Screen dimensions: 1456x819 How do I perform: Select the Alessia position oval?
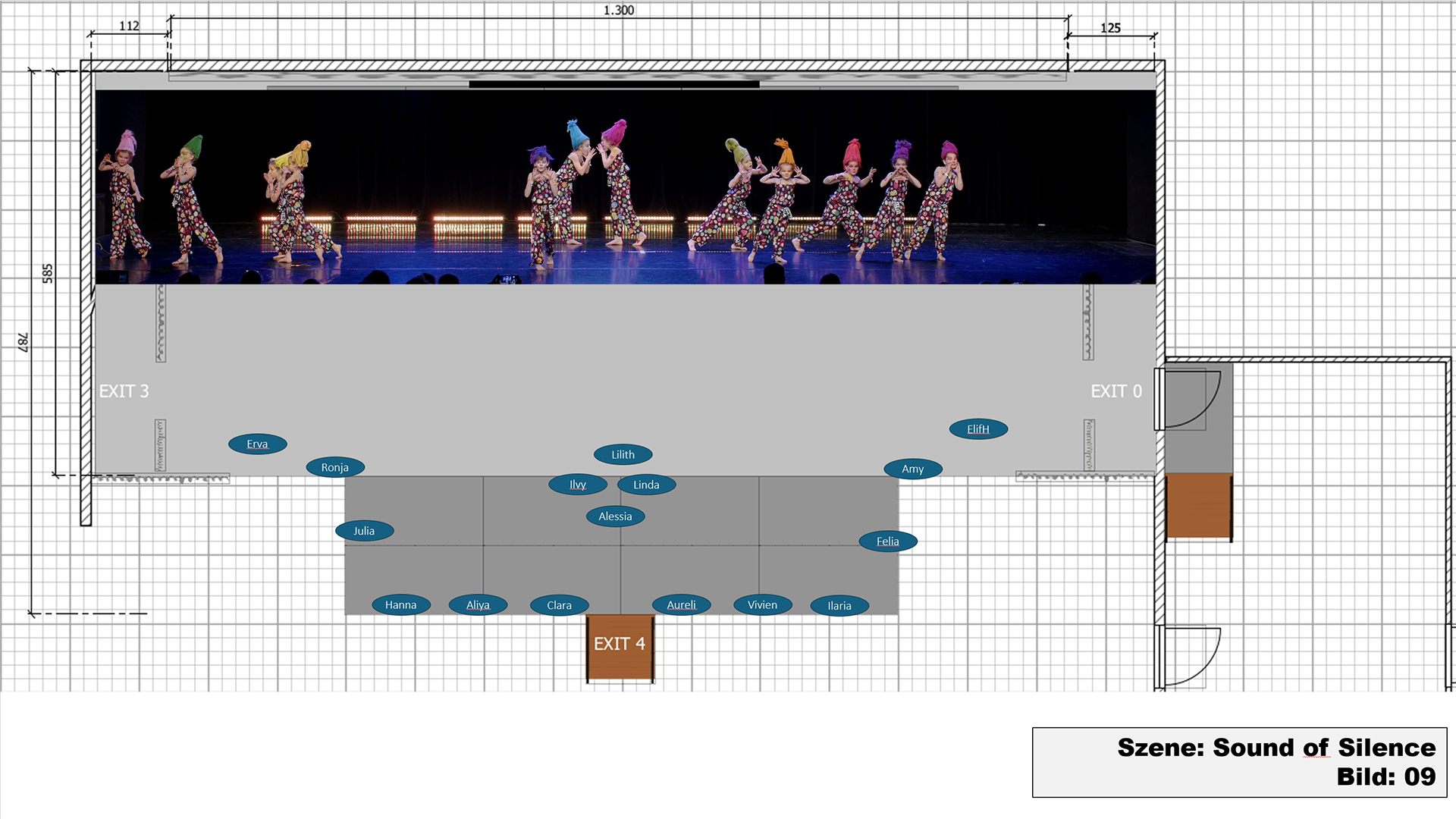615,516
